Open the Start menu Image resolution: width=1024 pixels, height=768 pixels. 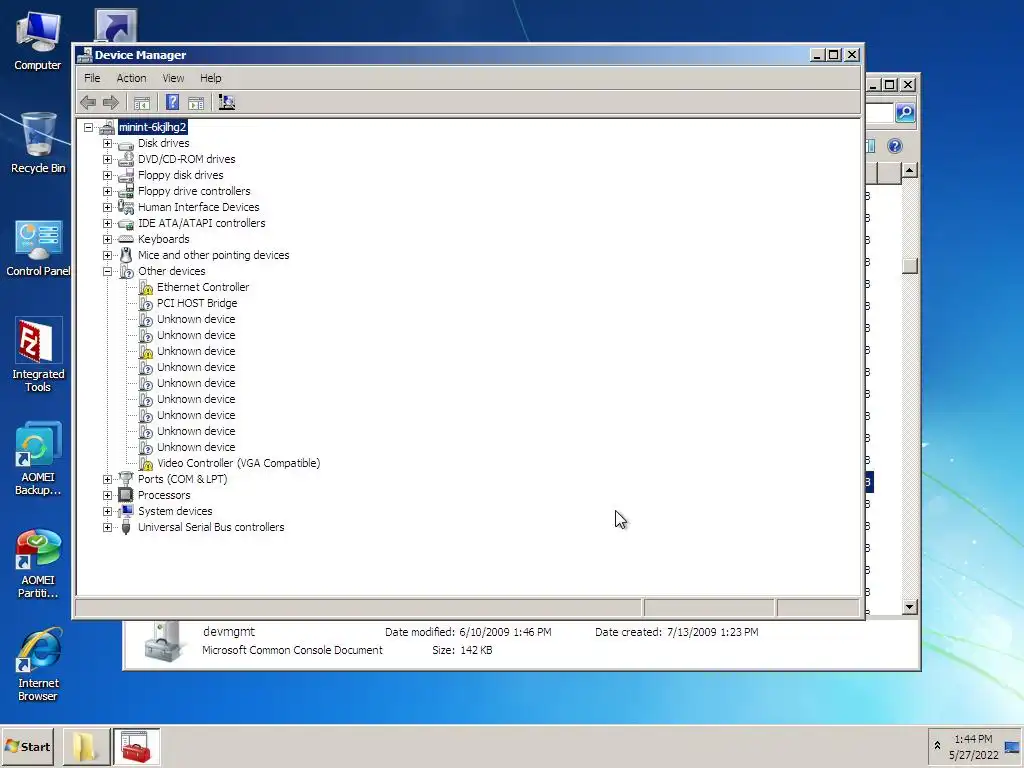point(27,746)
